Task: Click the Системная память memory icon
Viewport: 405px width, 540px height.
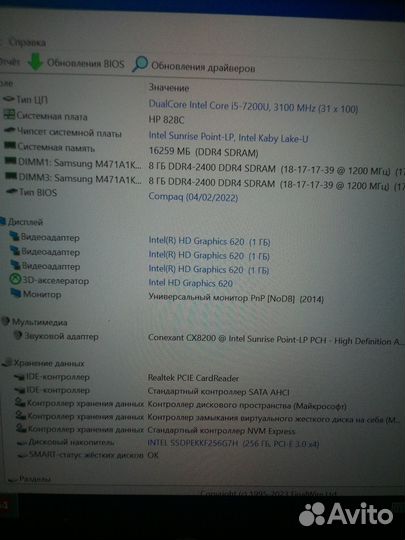Action: (x=10, y=145)
